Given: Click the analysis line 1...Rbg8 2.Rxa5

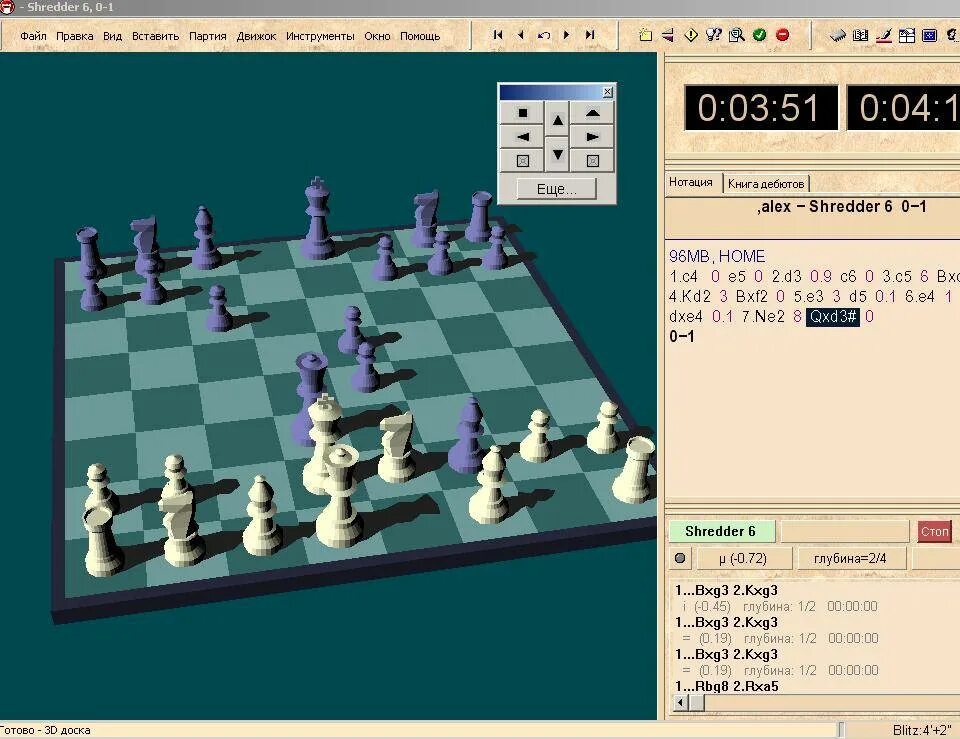Looking at the screenshot, I should click(x=726, y=686).
